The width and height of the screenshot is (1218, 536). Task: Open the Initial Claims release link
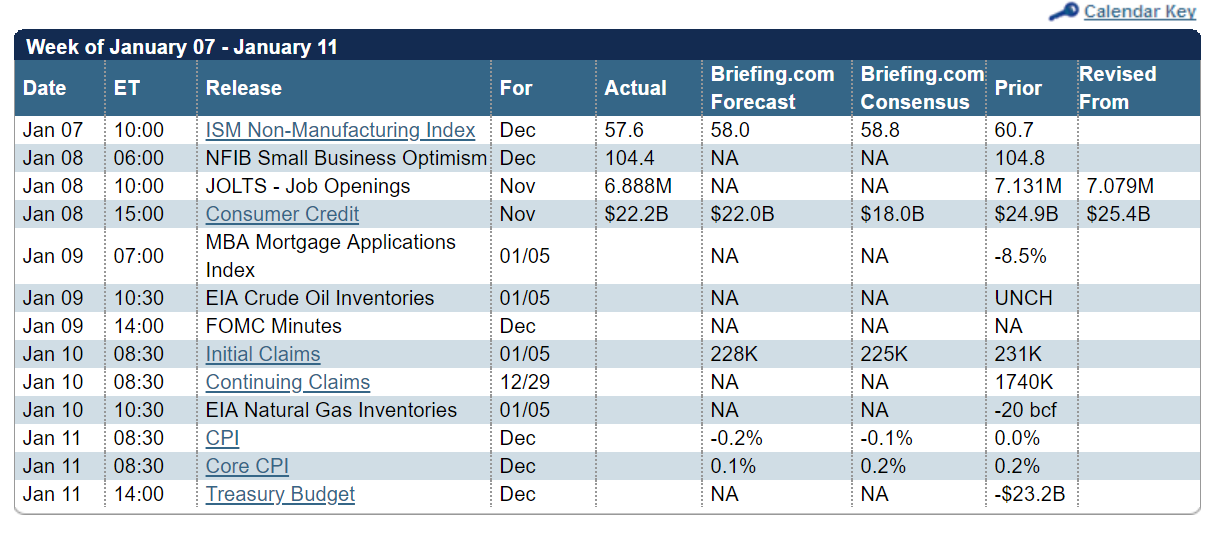coord(263,354)
